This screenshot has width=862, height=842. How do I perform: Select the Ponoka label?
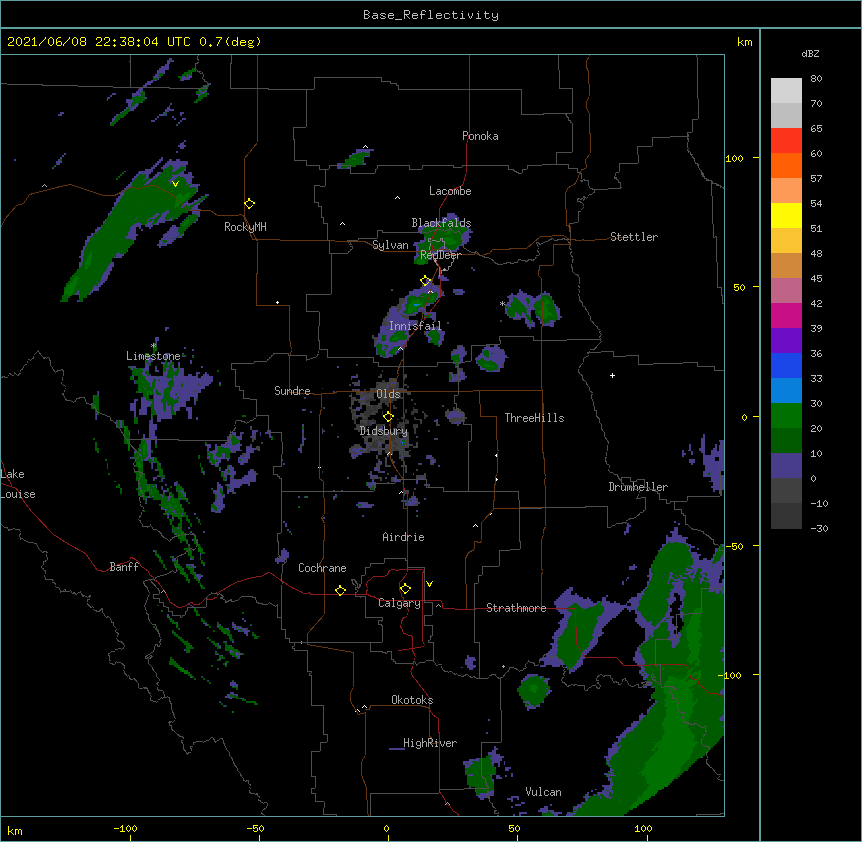point(480,136)
